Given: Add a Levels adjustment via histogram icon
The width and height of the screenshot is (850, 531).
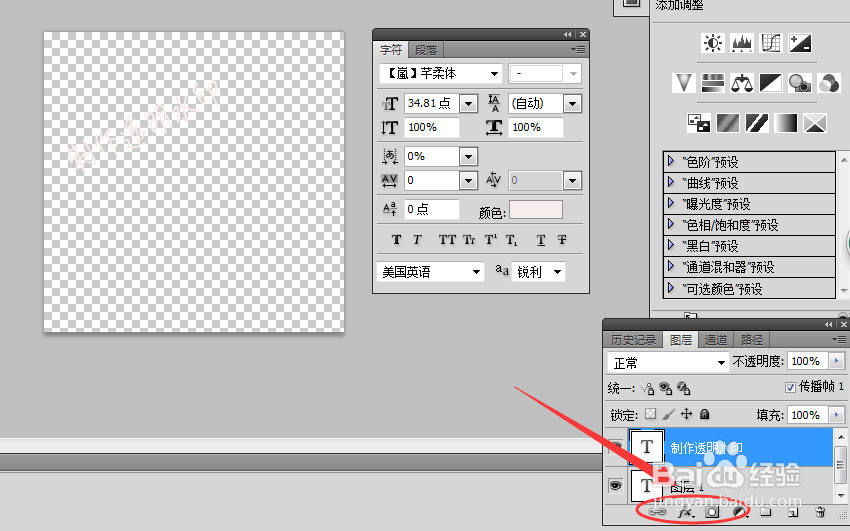Looking at the screenshot, I should (x=742, y=43).
